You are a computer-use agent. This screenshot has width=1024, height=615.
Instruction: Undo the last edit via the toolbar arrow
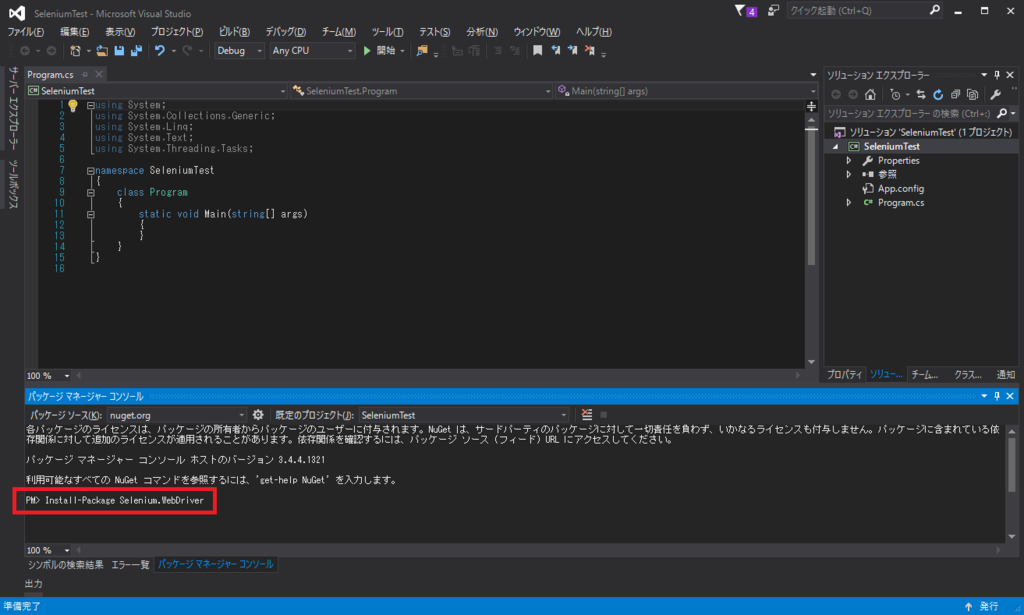tap(159, 50)
